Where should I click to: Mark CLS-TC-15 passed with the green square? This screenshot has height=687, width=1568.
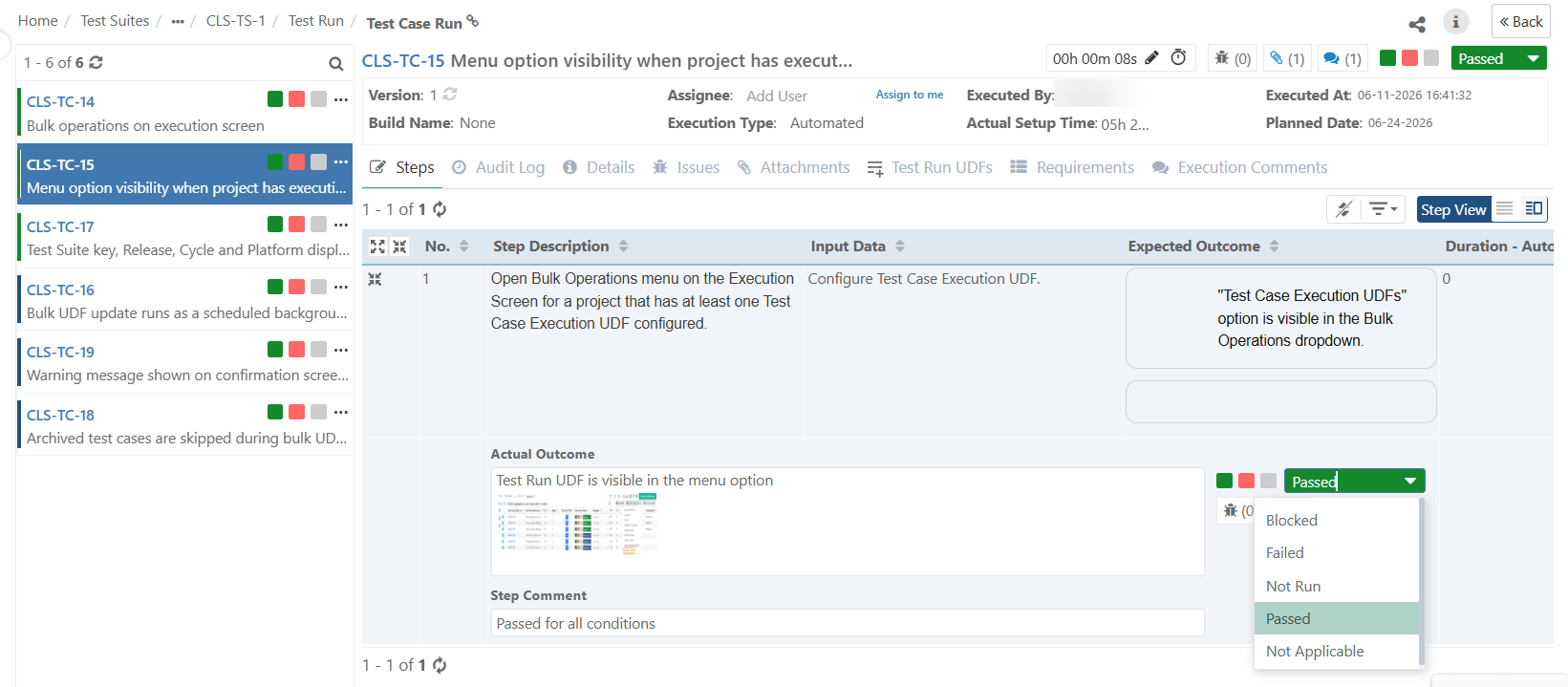point(275,162)
